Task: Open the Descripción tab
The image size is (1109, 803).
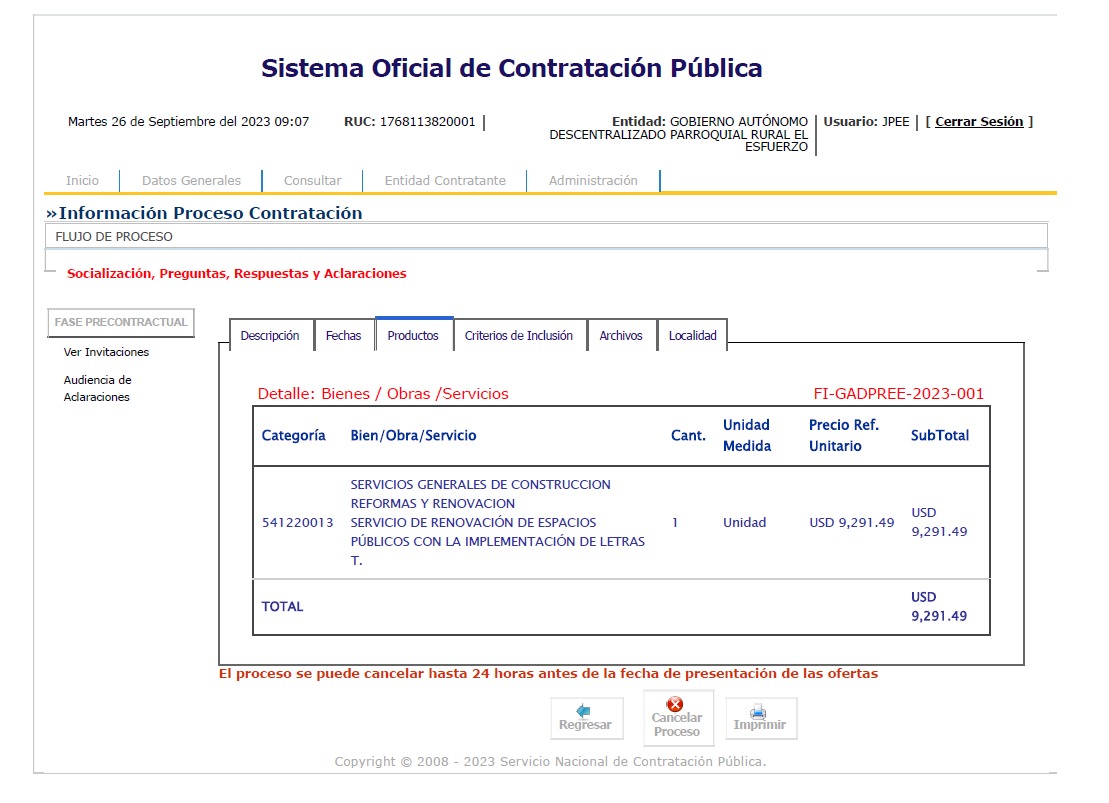Action: 270,336
